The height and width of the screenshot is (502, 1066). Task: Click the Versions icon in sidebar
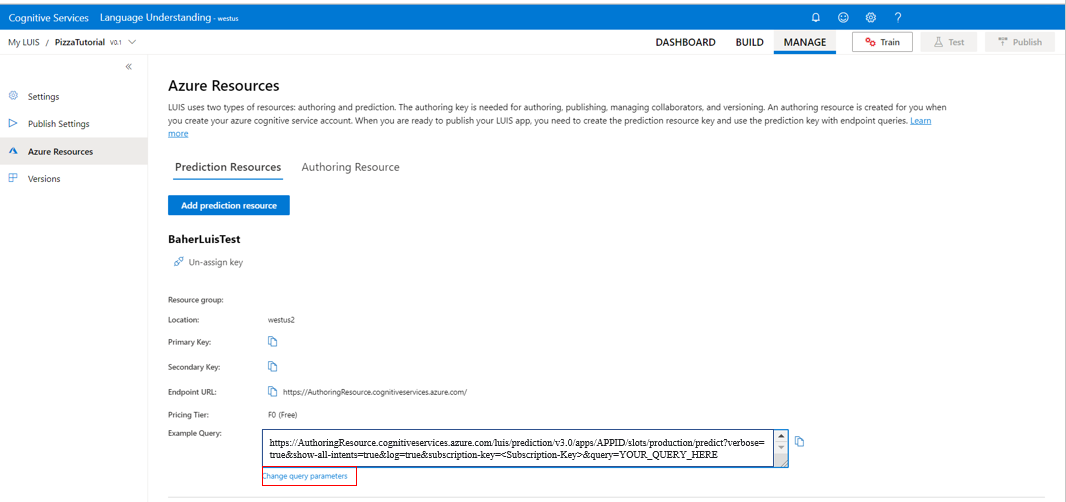[13, 178]
